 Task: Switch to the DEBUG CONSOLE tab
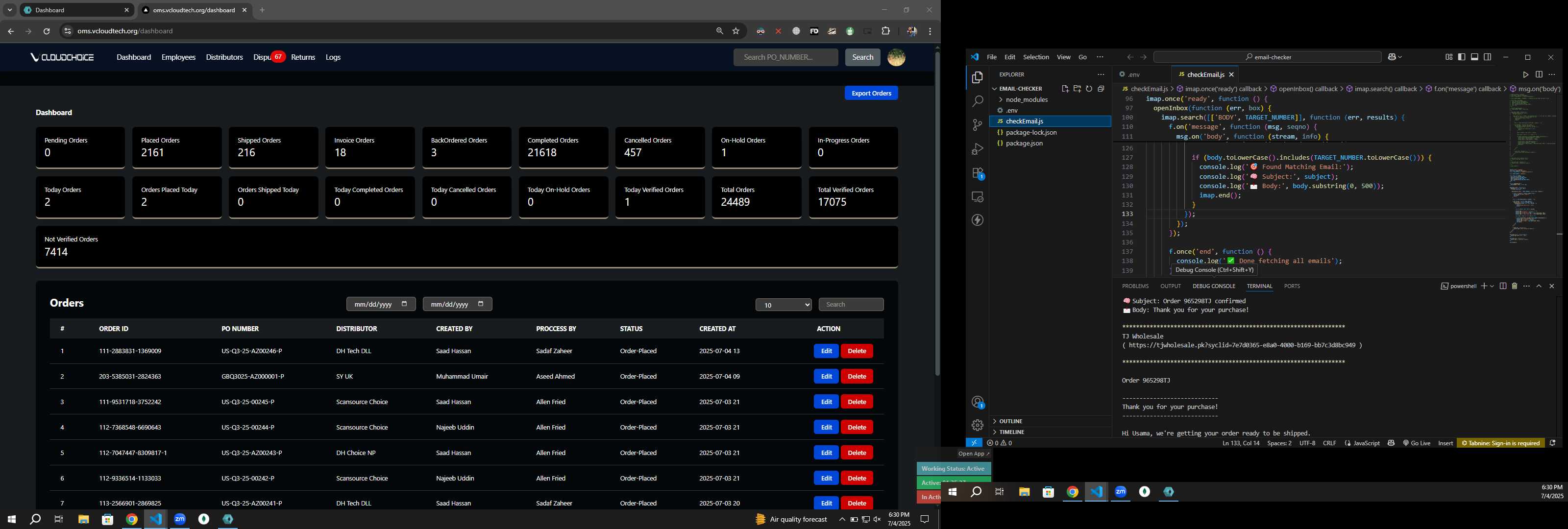pyautogui.click(x=1214, y=286)
